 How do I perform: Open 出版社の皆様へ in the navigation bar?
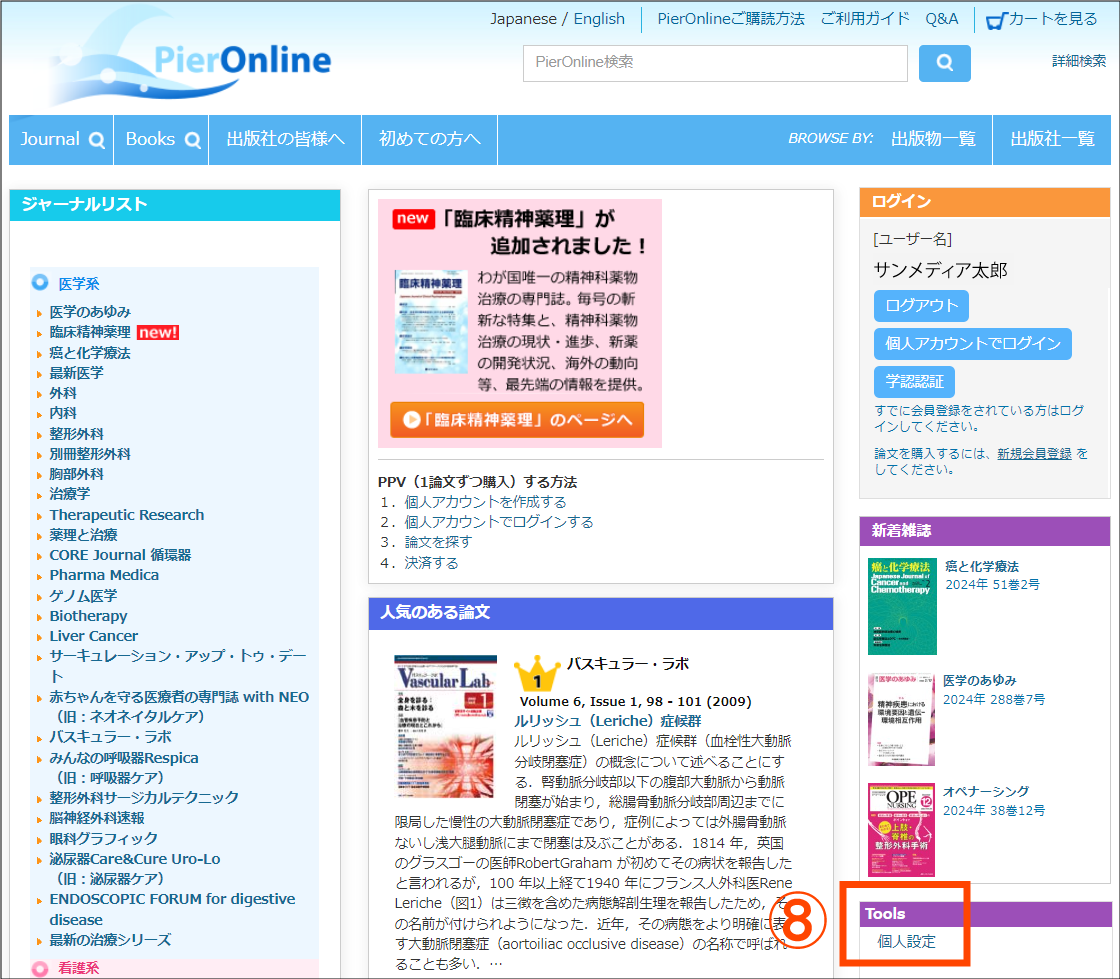[285, 139]
